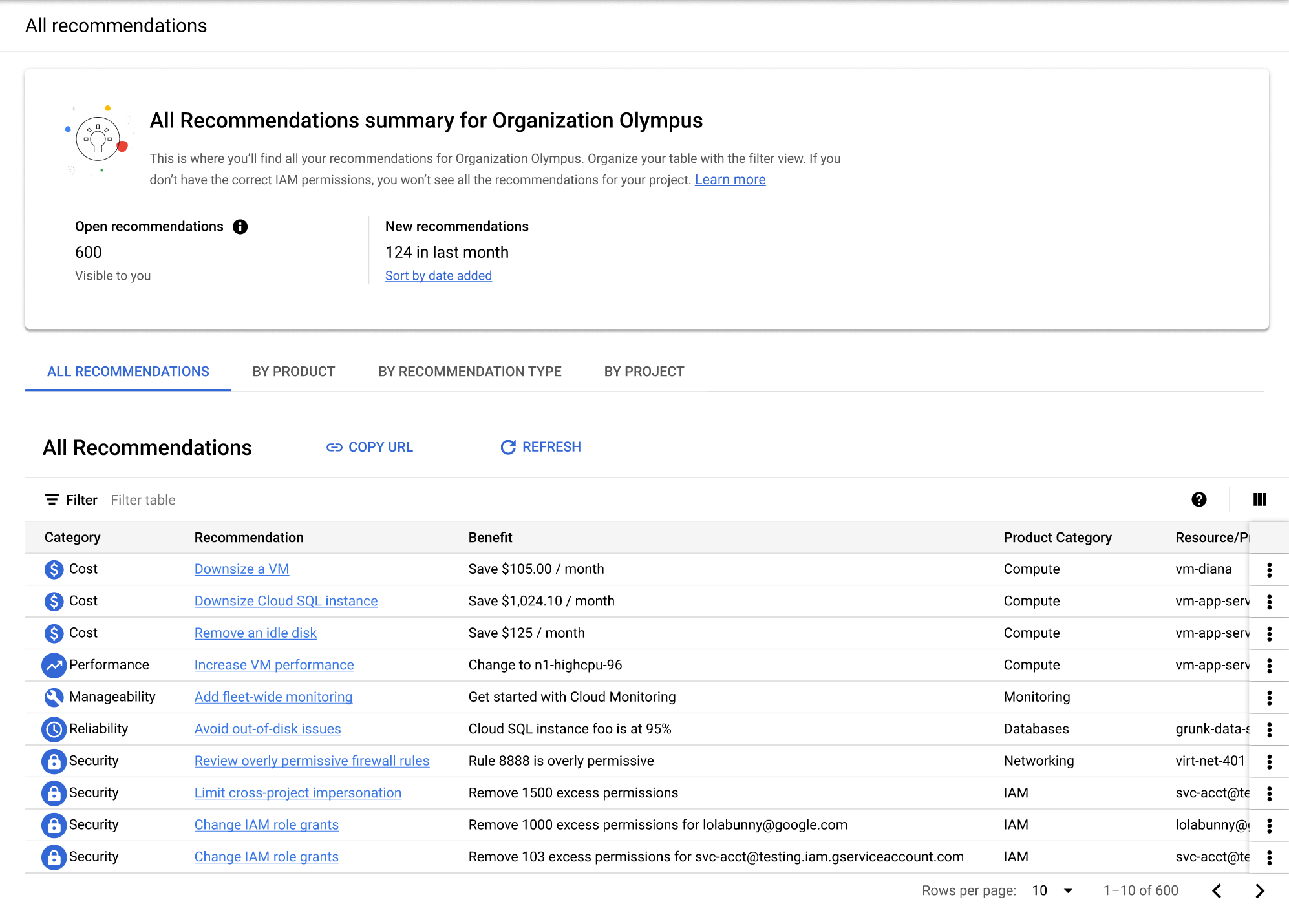Click the help question mark icon
1289x924 pixels.
pyautogui.click(x=1199, y=499)
